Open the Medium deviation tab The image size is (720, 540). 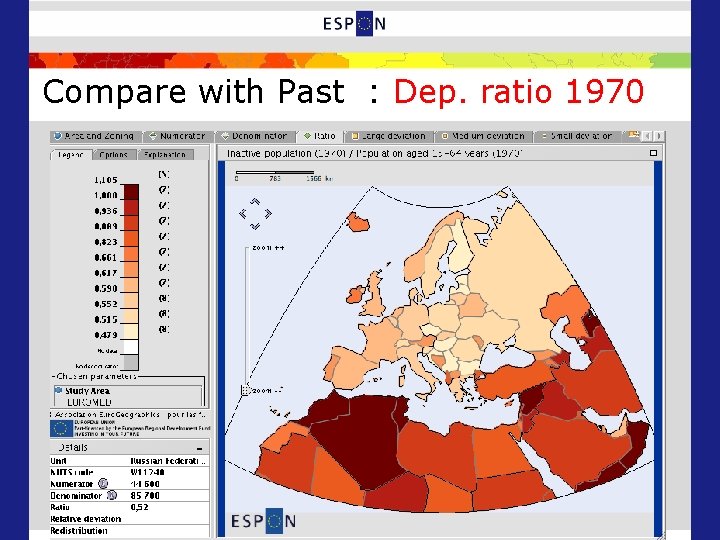click(x=482, y=136)
